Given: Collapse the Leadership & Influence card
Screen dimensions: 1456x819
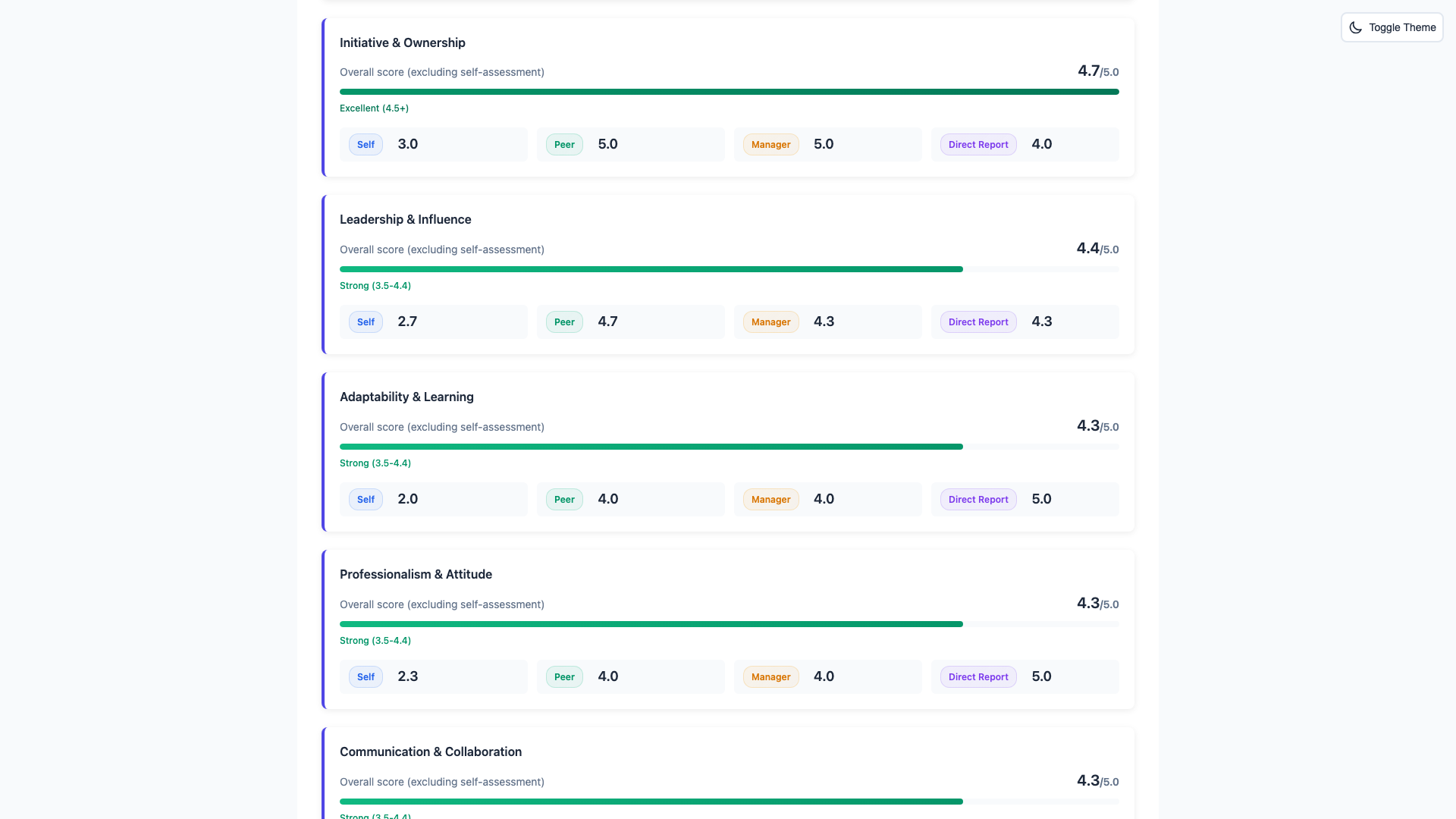Looking at the screenshot, I should coord(405,219).
